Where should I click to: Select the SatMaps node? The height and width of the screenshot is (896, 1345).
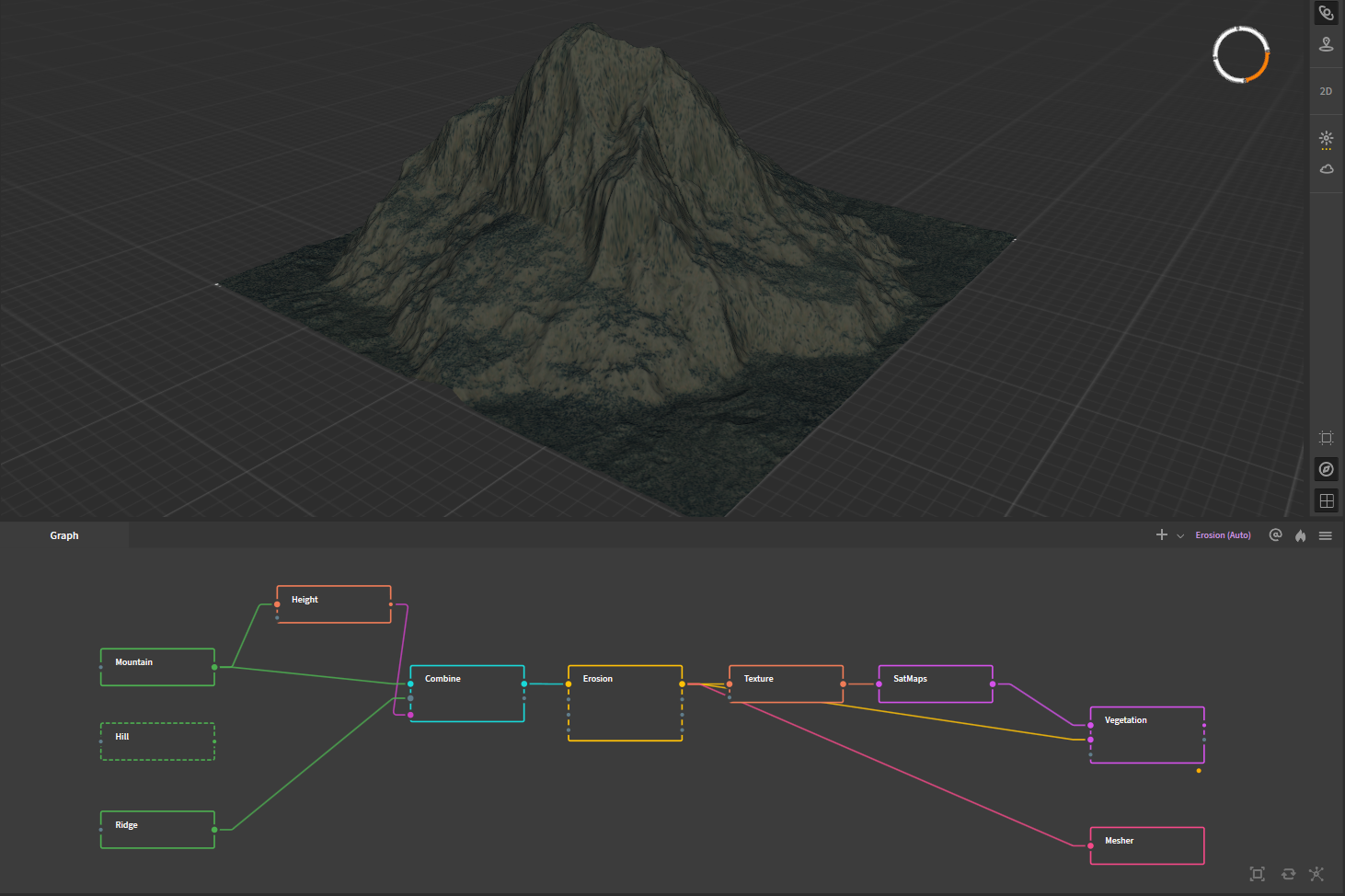click(936, 683)
